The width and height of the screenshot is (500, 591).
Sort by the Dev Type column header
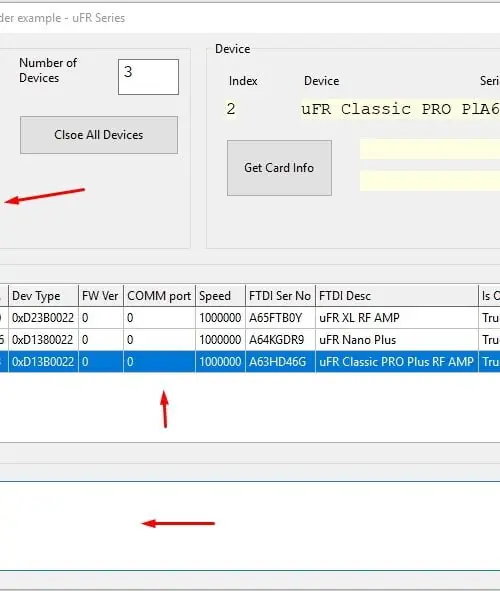43,296
